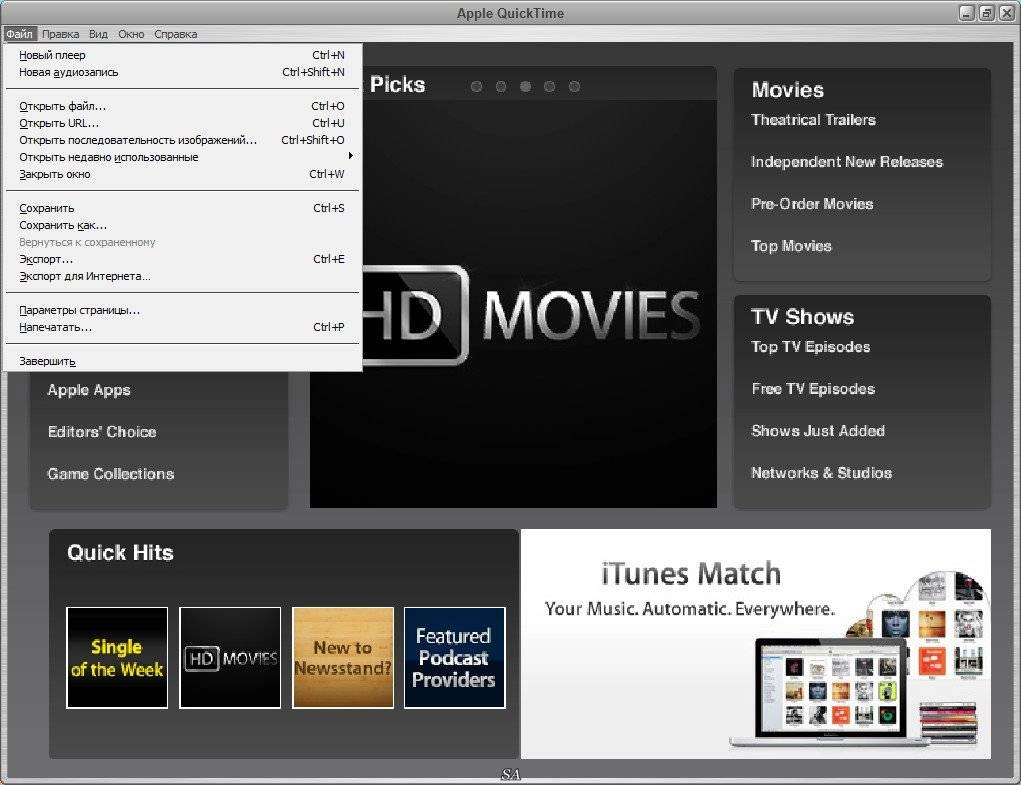1021x785 pixels.
Task: Open Theatrical Trailers link
Action: click(x=813, y=120)
